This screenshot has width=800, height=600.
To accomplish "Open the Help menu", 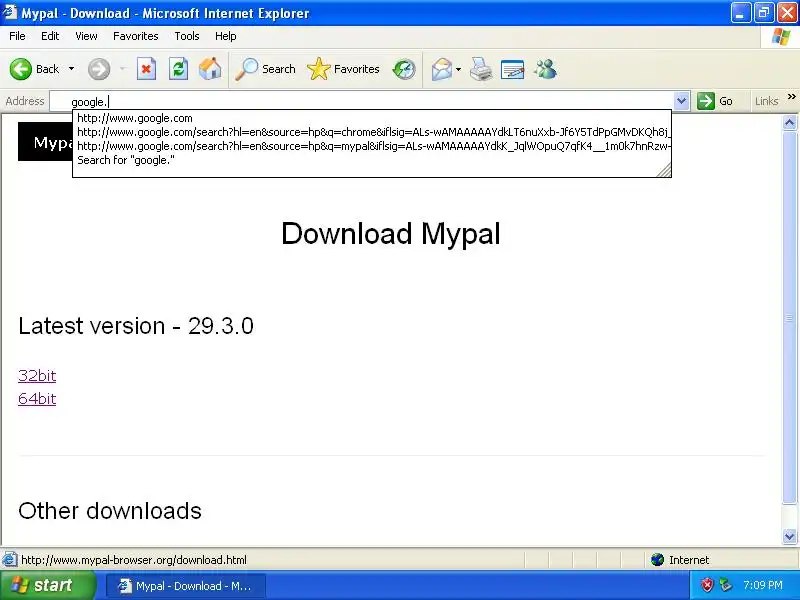I will pos(226,36).
